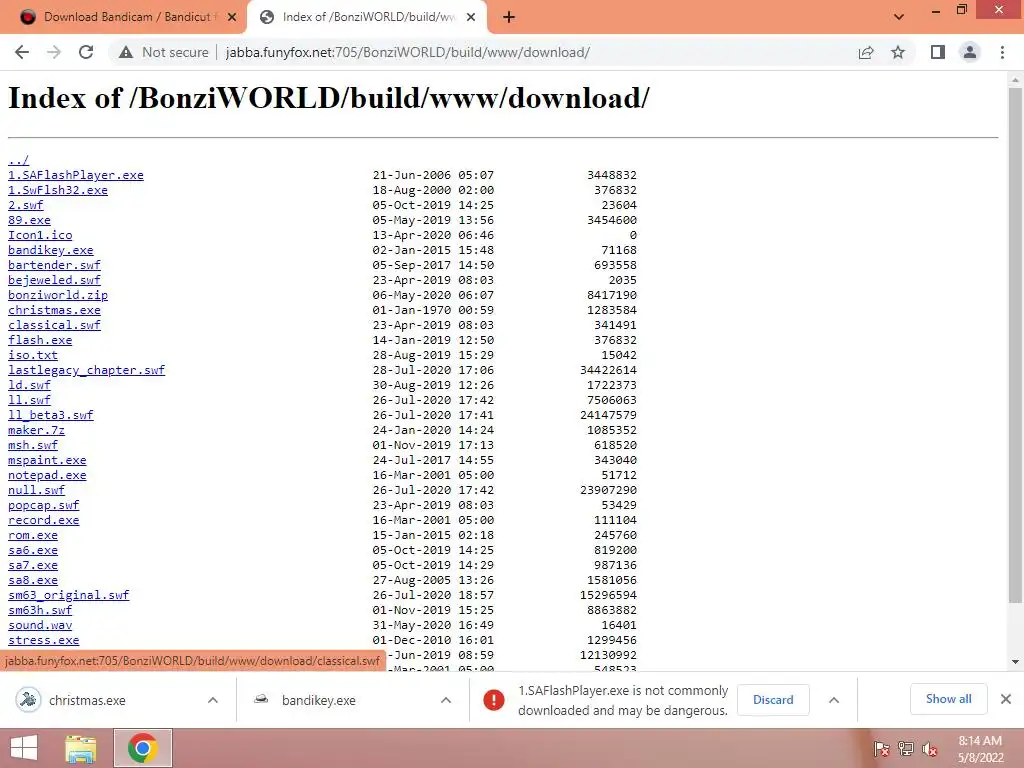Open Chrome's three-dot menu
The height and width of the screenshot is (768, 1024).
click(1002, 52)
